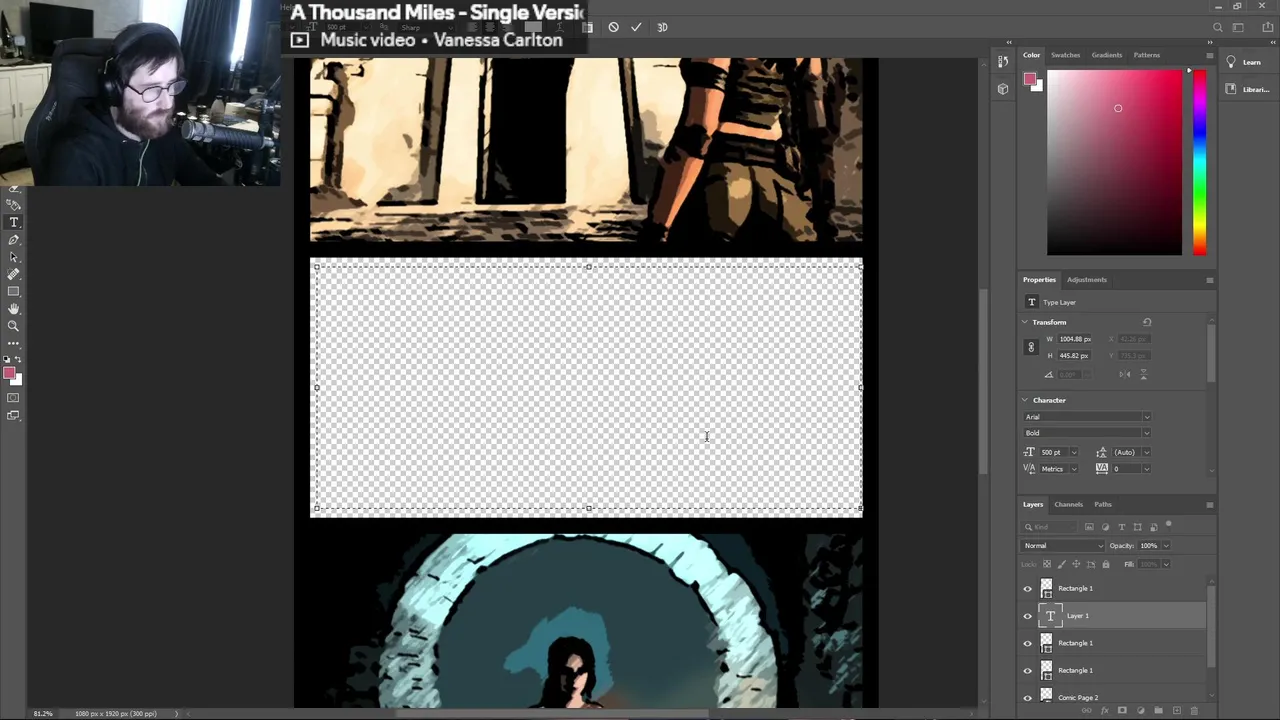The height and width of the screenshot is (720, 1280).
Task: Enable Quick Mask mode icon
Action: click(x=13, y=398)
